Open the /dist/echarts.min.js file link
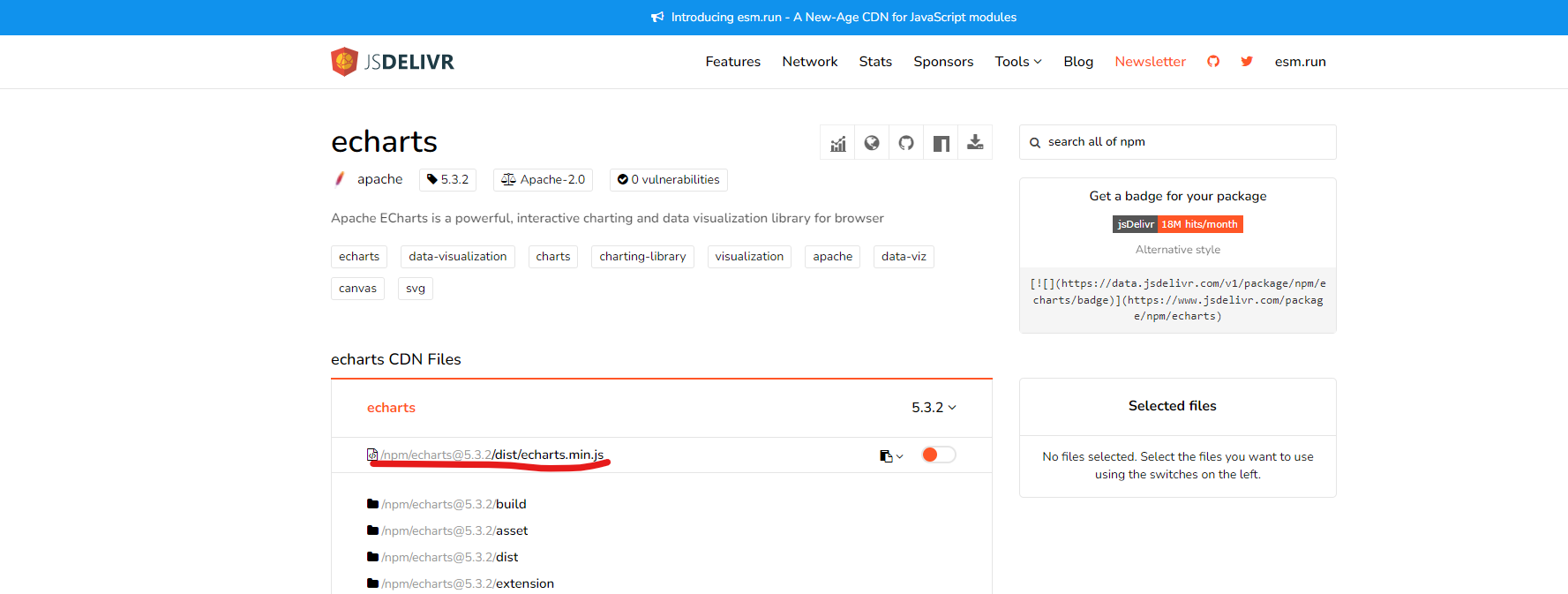 click(x=492, y=455)
